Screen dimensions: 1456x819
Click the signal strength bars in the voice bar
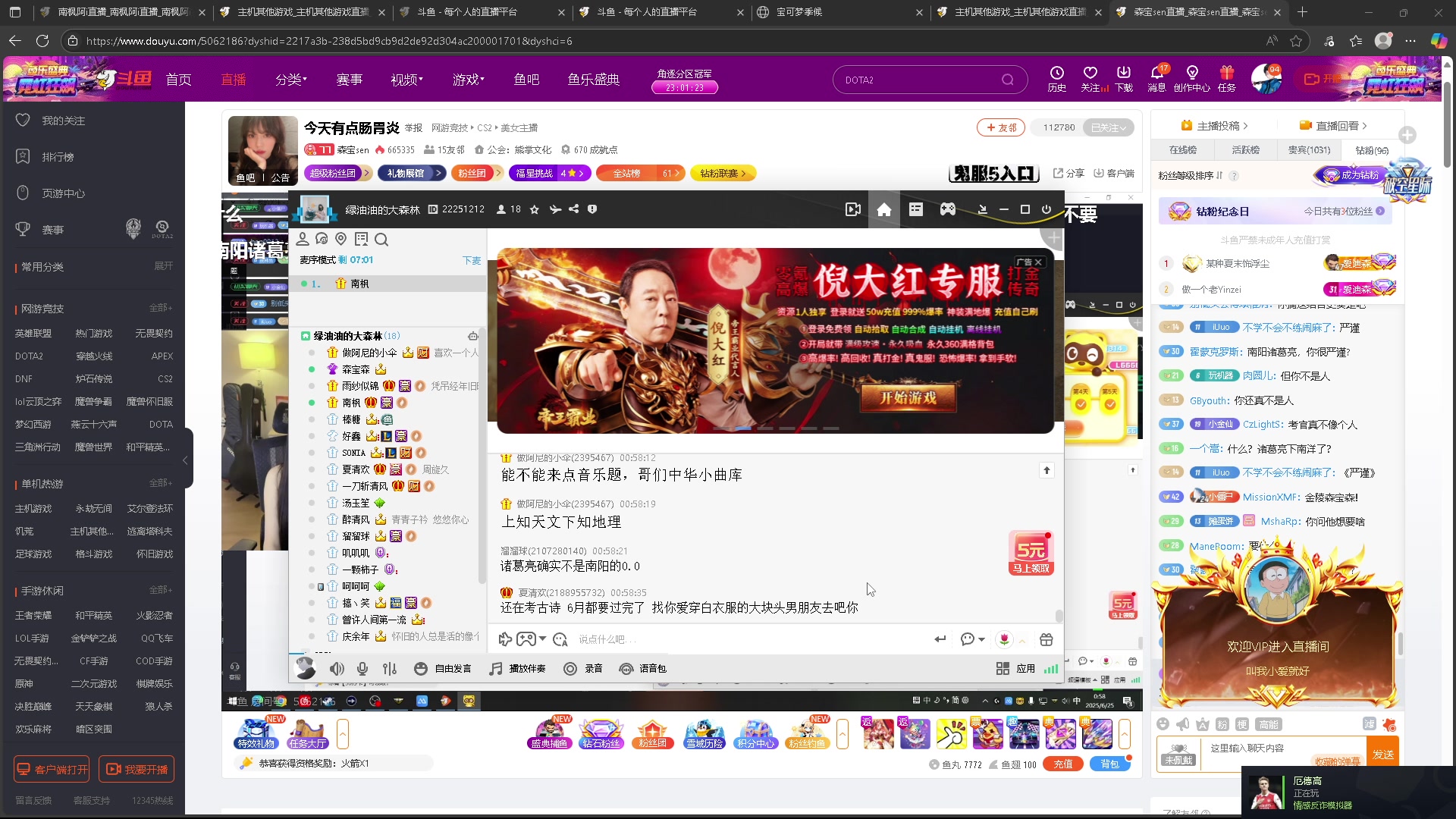pyautogui.click(x=1051, y=669)
